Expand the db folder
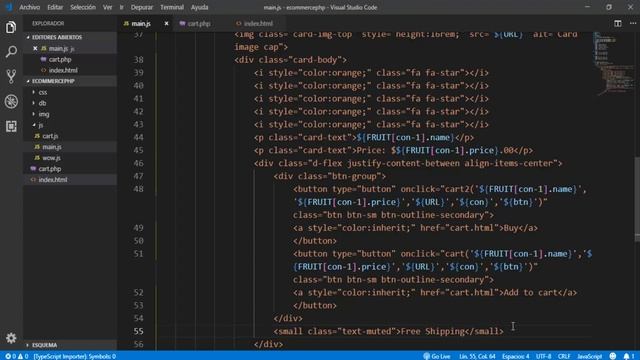Screen dimensions: 640x360 point(42,103)
